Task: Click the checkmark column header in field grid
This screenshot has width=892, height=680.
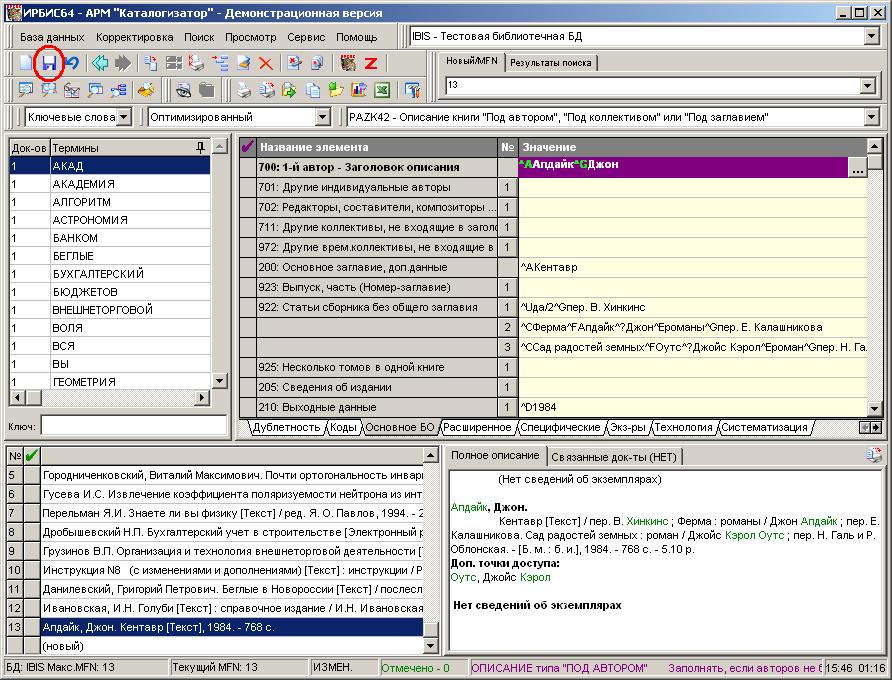Action: click(248, 147)
